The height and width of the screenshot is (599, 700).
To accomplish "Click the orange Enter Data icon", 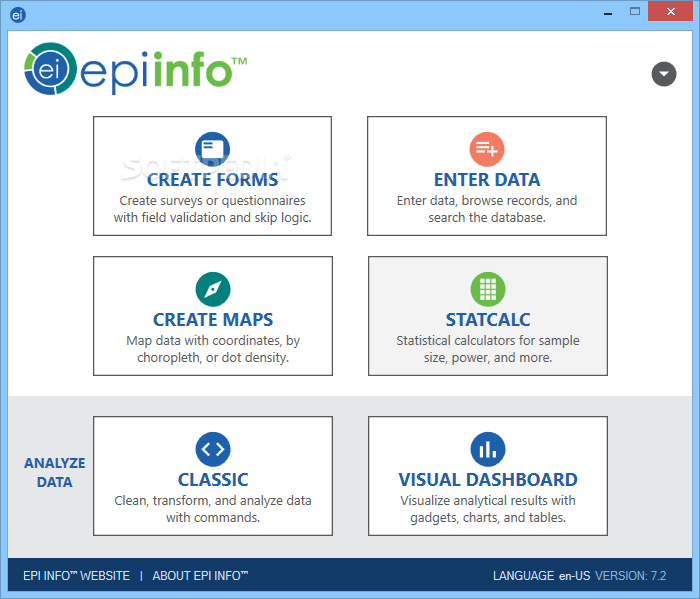I will [487, 149].
